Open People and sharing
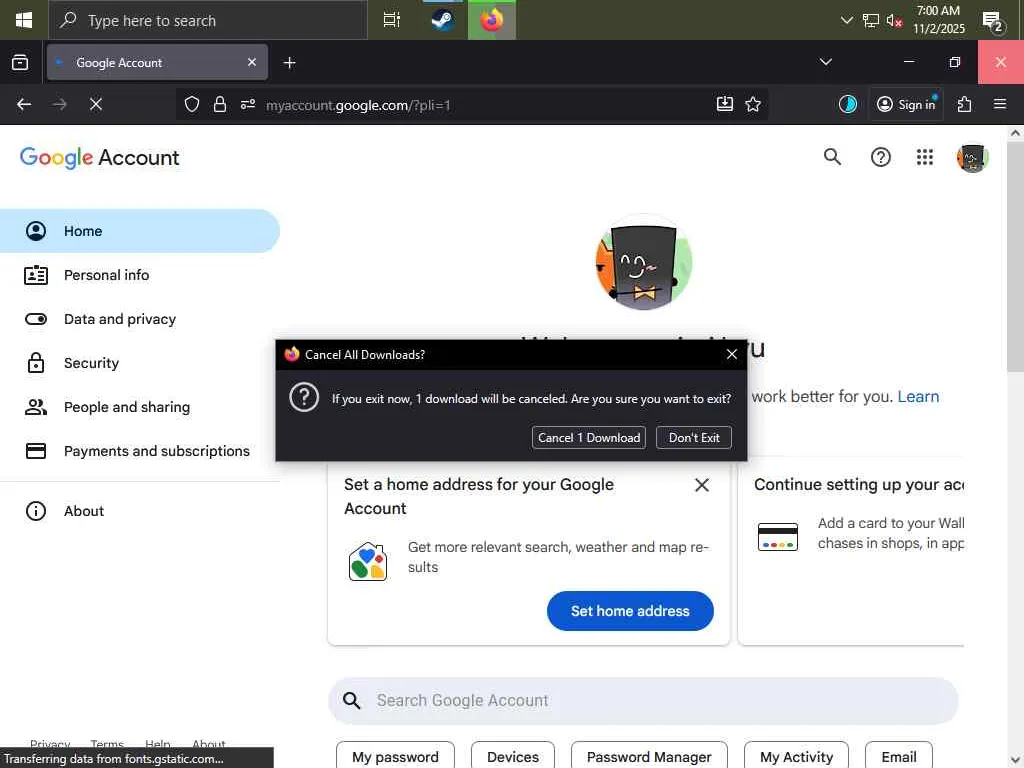1024x768 pixels. [140, 407]
